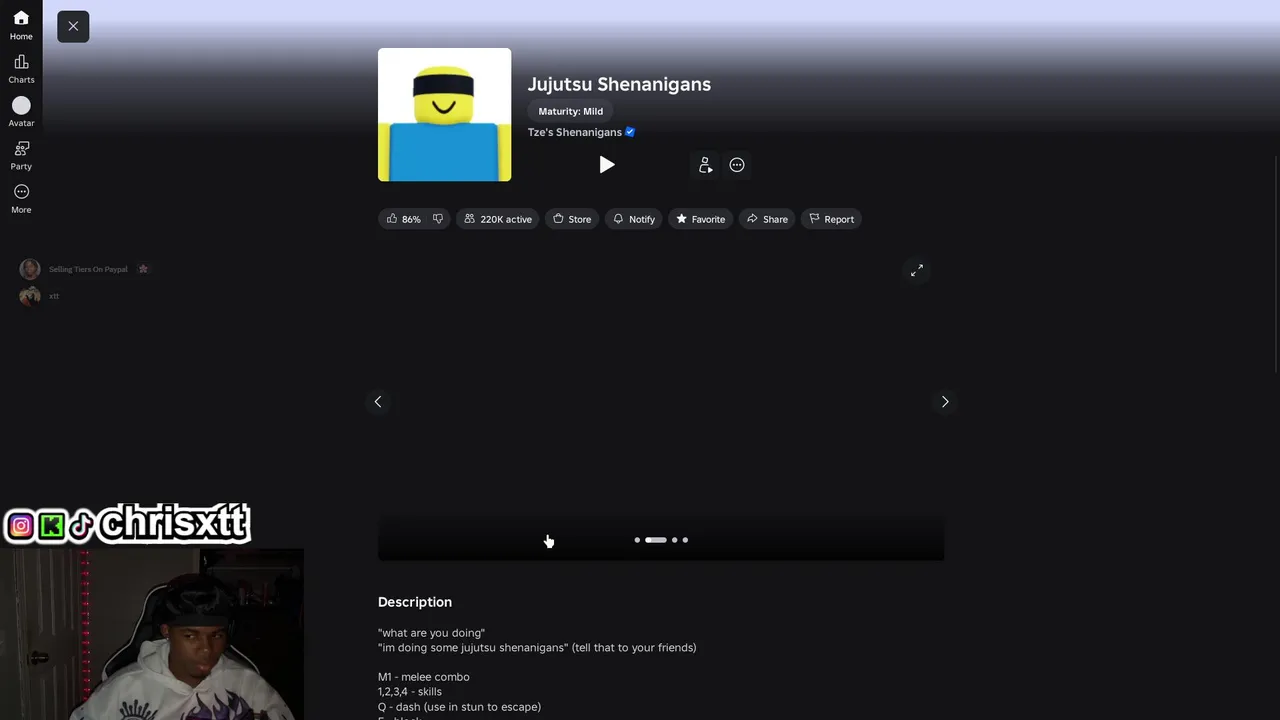
Task: Add the game to Favorites
Action: pyautogui.click(x=700, y=219)
